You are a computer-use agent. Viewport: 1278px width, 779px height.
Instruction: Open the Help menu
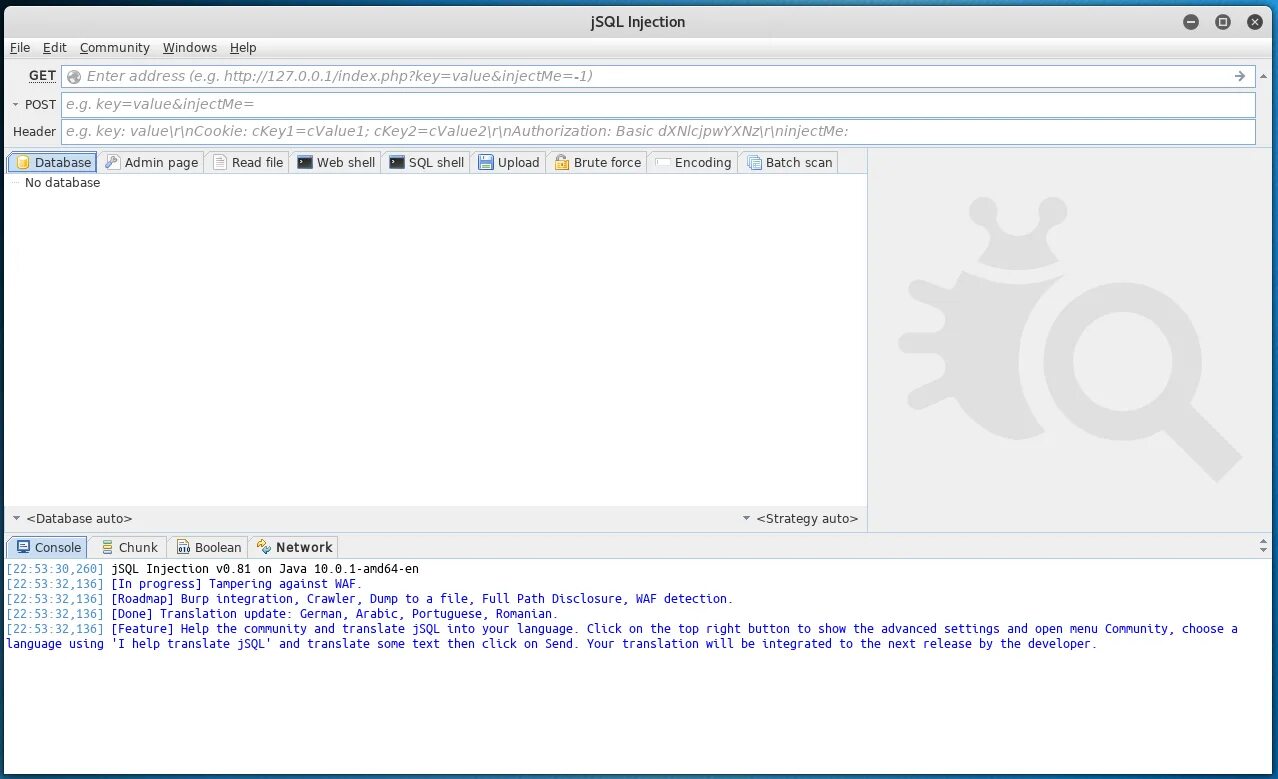point(243,47)
